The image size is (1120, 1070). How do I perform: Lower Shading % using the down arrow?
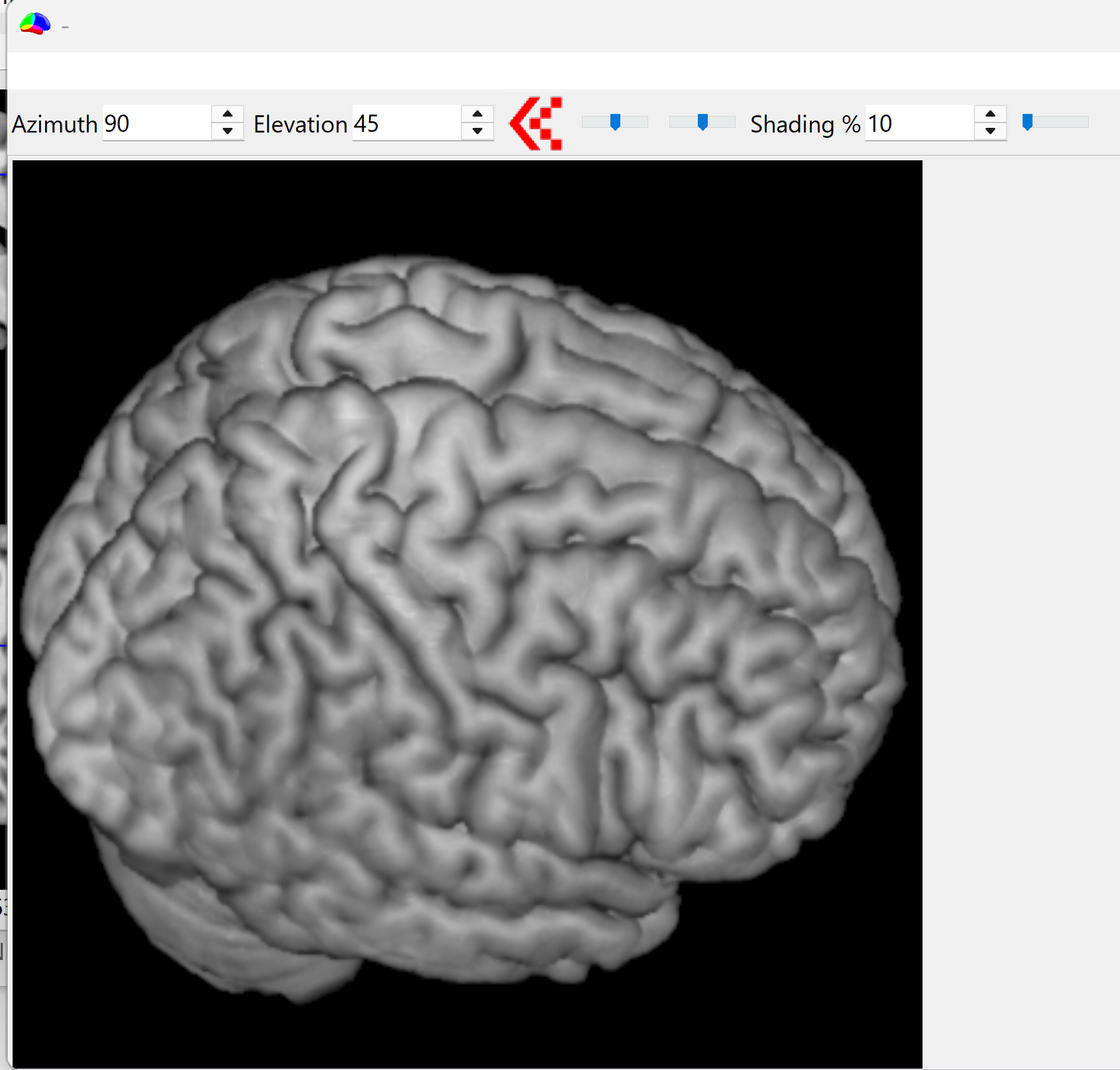click(990, 131)
